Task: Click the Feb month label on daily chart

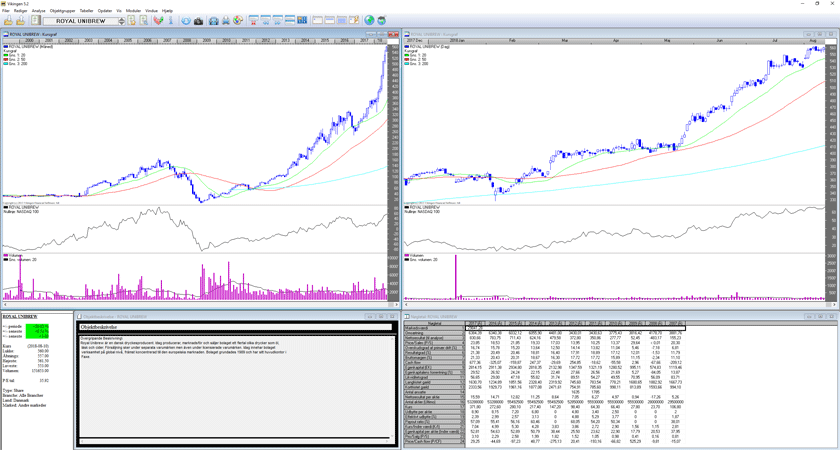Action: pos(512,40)
